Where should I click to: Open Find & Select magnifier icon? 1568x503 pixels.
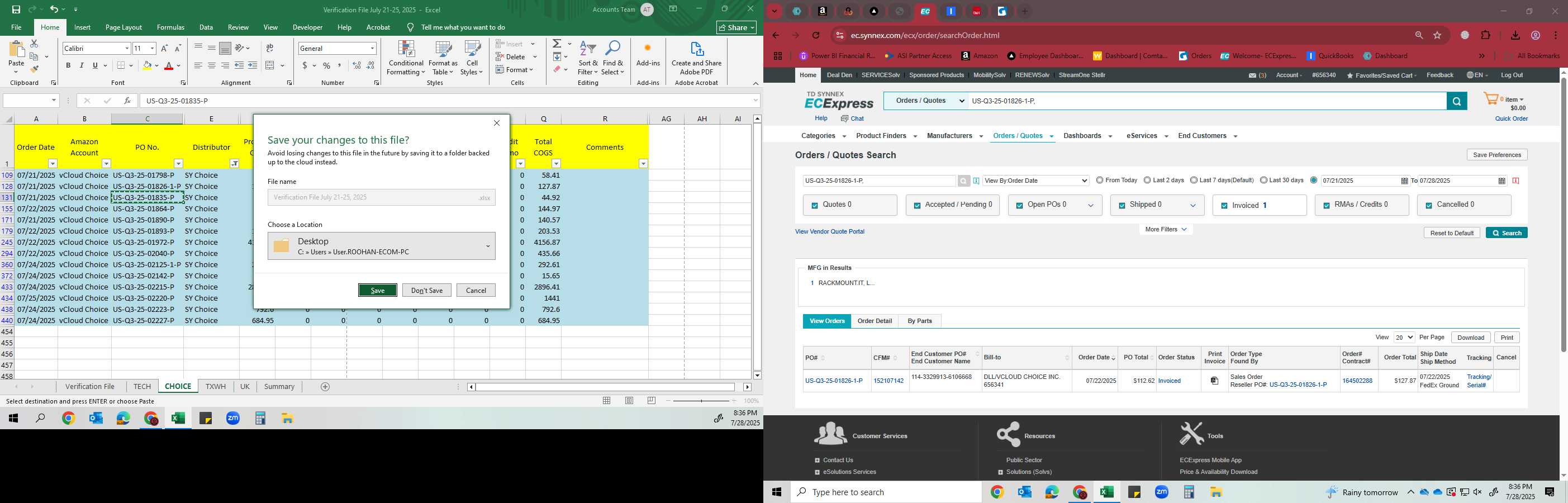(x=613, y=59)
